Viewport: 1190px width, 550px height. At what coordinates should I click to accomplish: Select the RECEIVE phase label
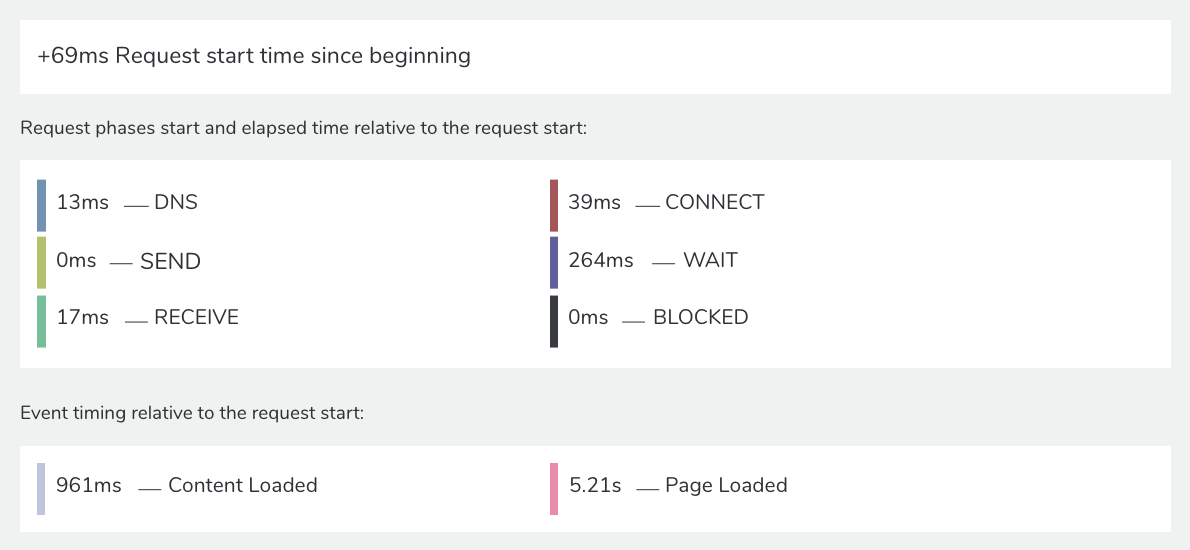tap(197, 317)
